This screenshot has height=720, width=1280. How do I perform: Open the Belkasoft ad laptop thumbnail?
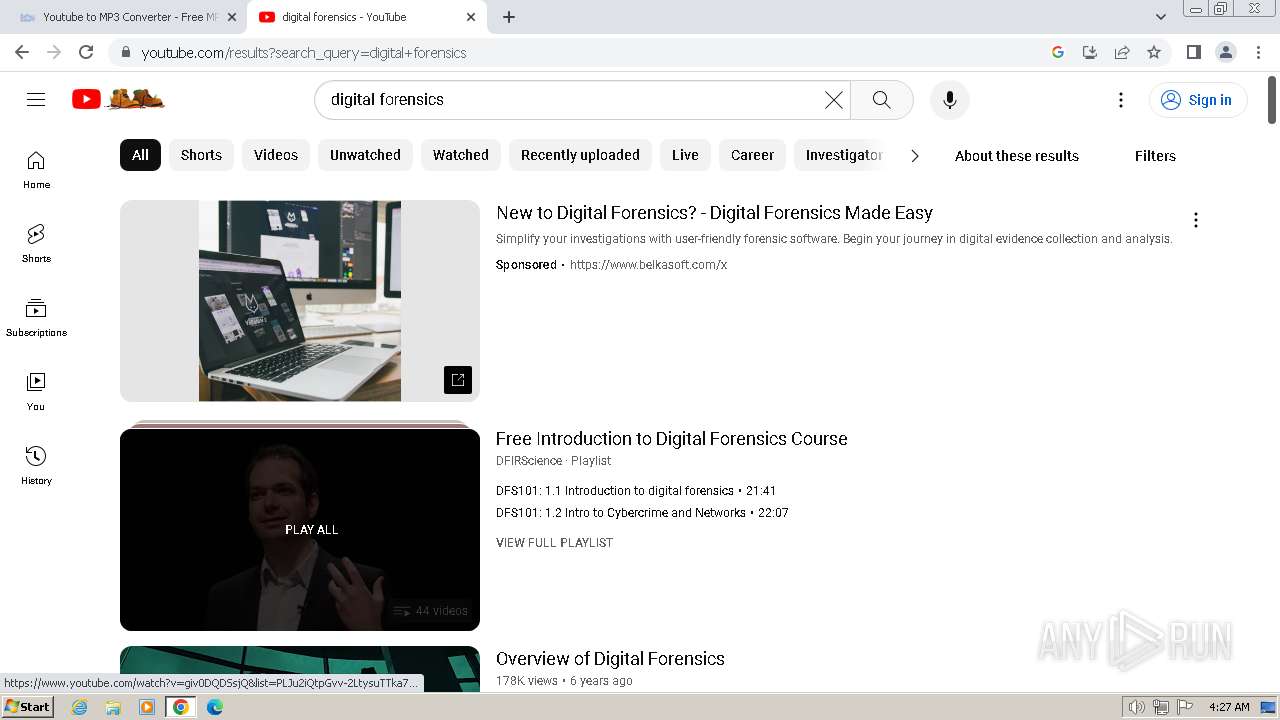pyautogui.click(x=300, y=301)
